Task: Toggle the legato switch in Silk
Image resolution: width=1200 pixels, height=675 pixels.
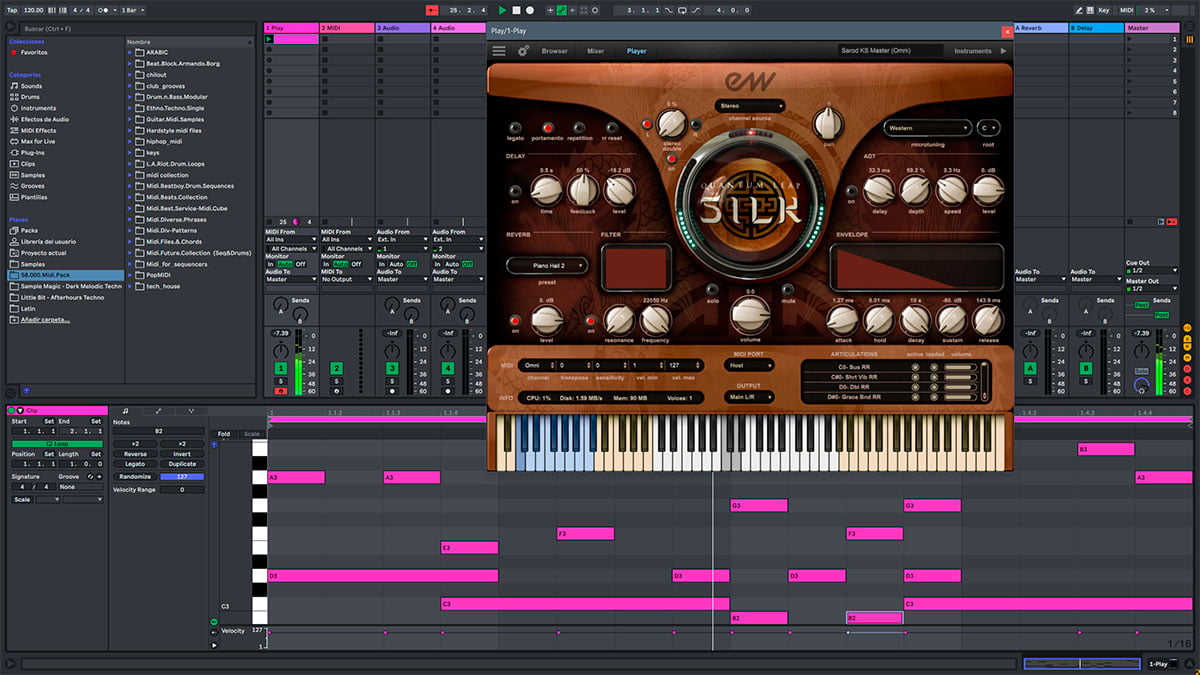Action: tap(515, 128)
